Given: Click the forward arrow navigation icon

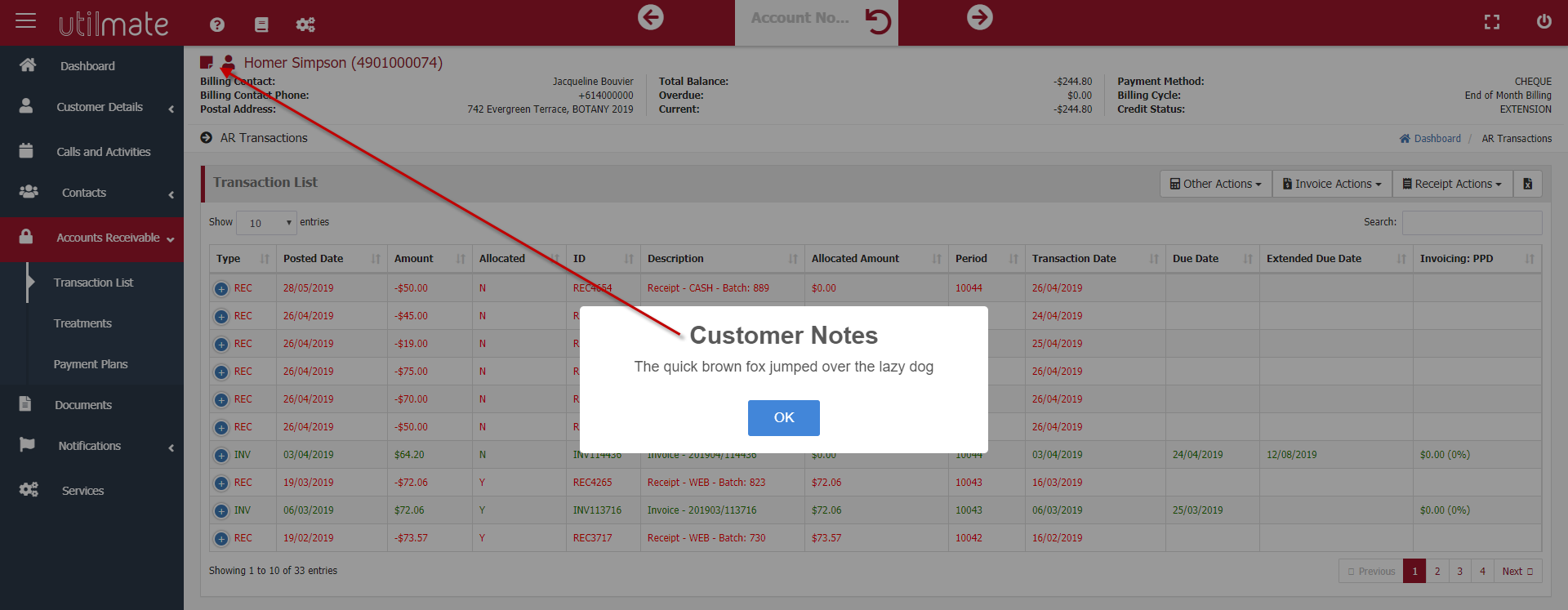Looking at the screenshot, I should (x=979, y=17).
